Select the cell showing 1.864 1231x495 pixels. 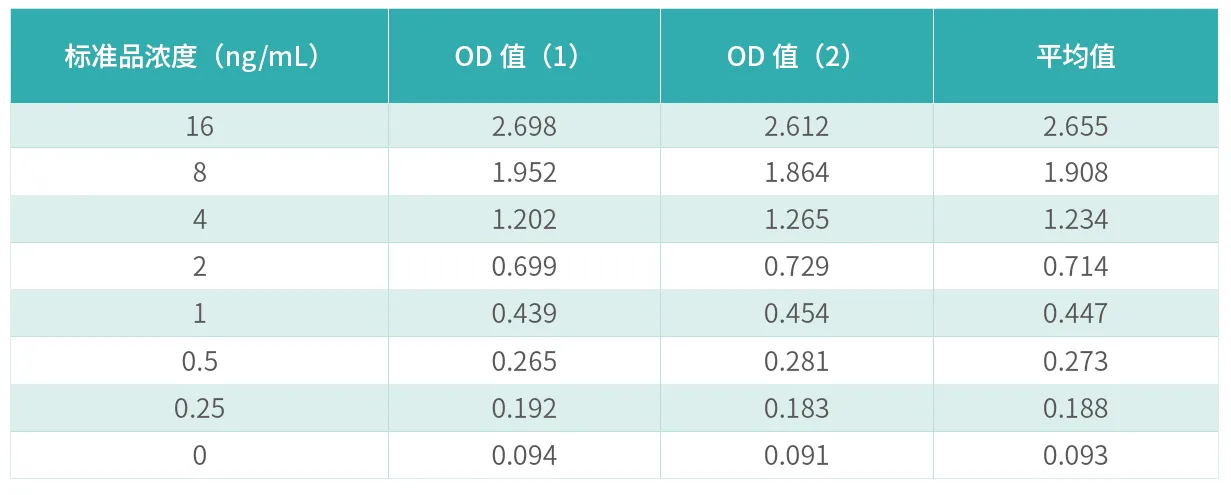click(797, 173)
